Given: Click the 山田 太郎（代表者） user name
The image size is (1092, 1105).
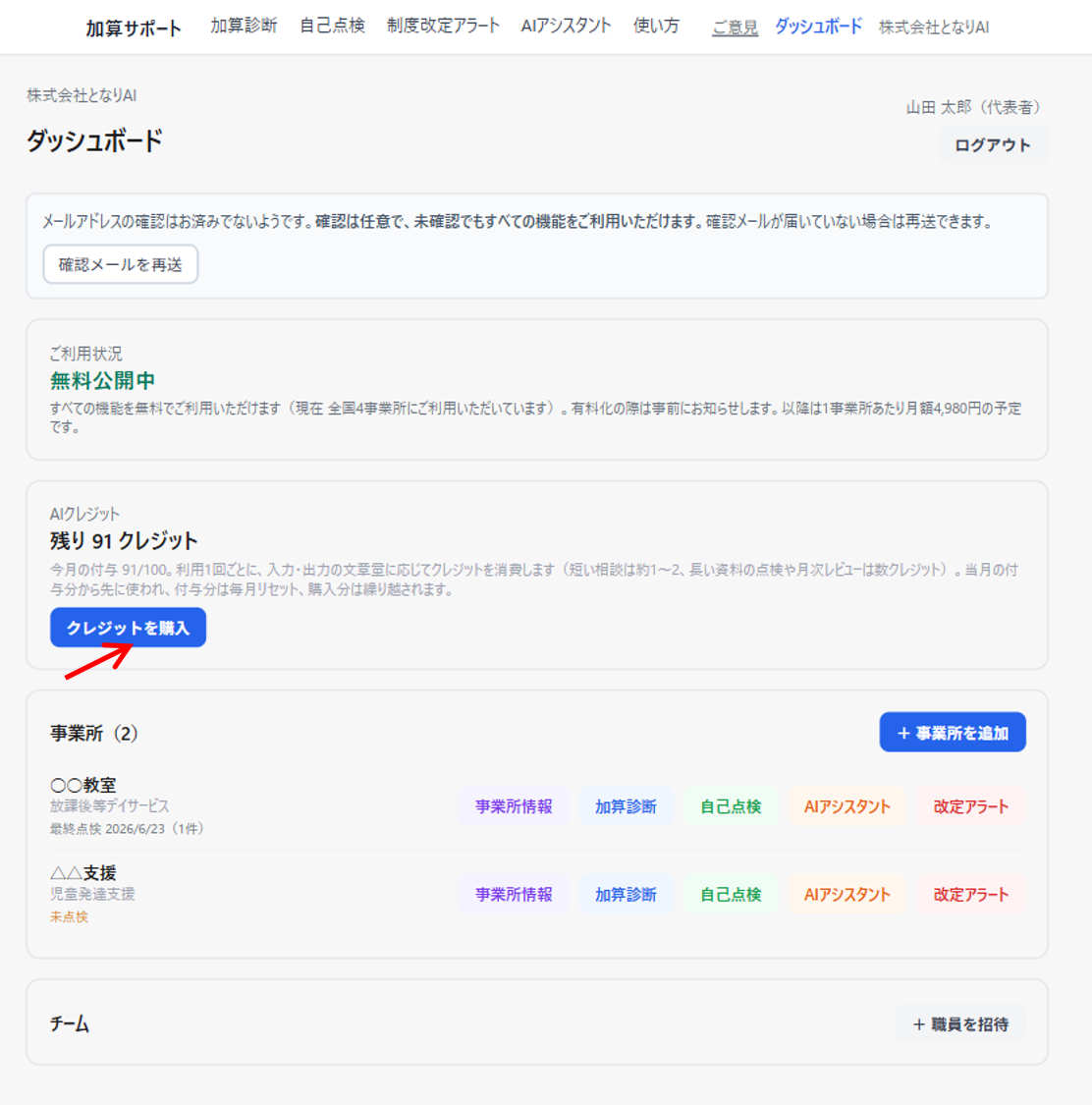Looking at the screenshot, I should 973,107.
